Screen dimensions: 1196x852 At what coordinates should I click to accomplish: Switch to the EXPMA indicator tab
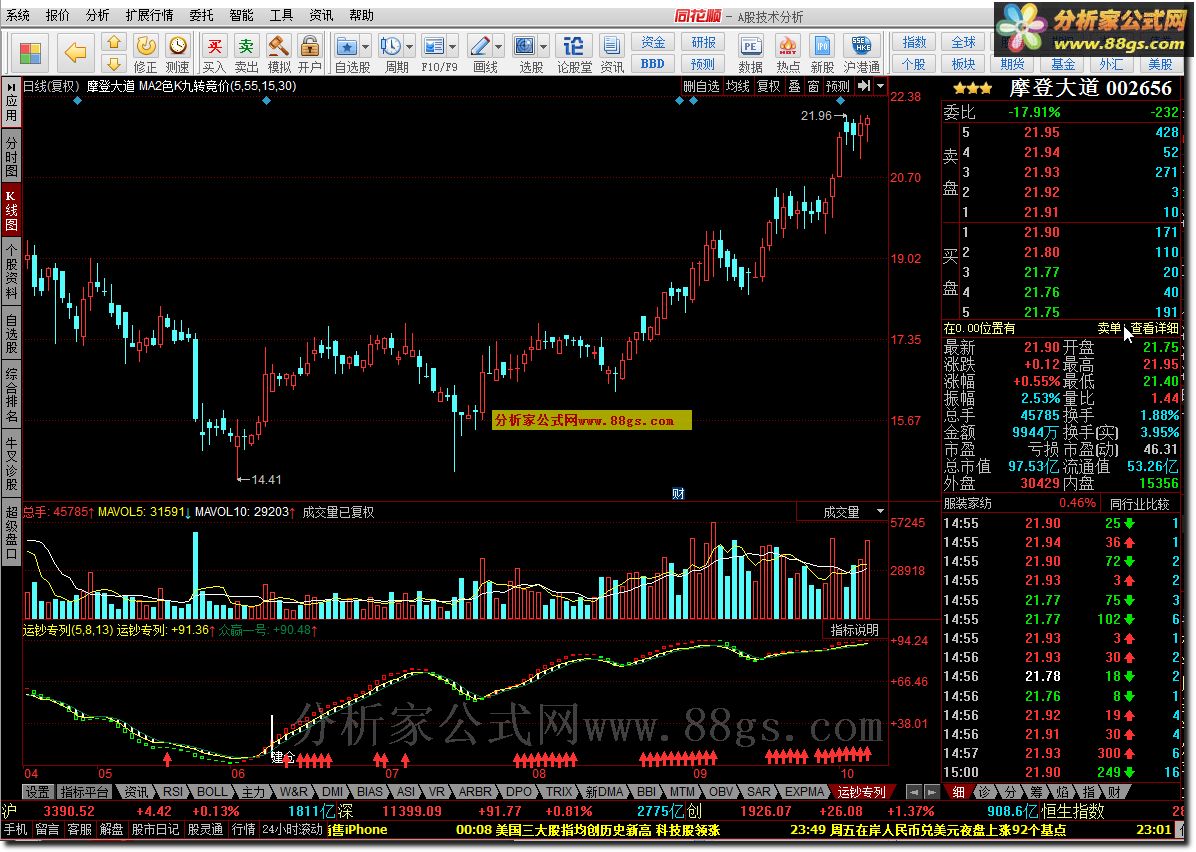click(805, 792)
